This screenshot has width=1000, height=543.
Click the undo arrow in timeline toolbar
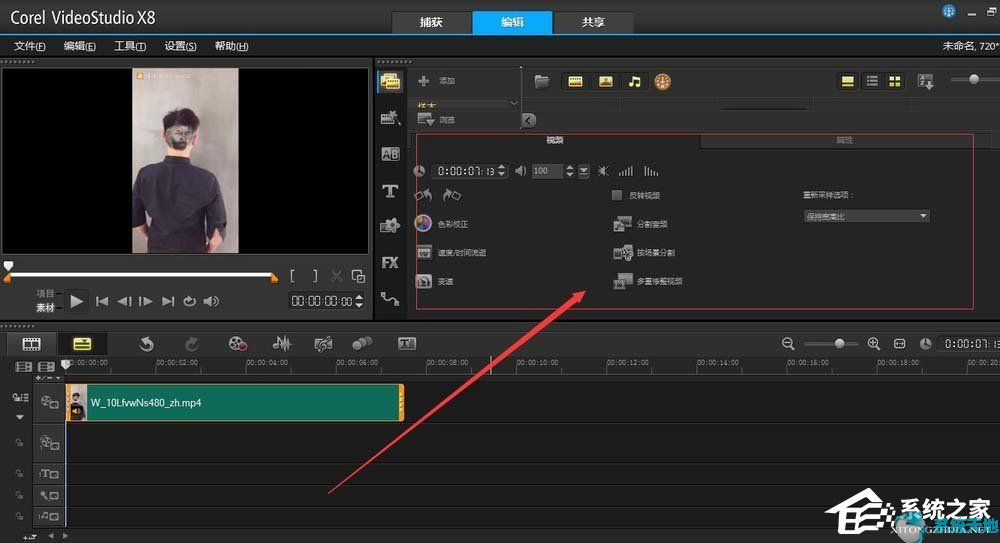147,345
